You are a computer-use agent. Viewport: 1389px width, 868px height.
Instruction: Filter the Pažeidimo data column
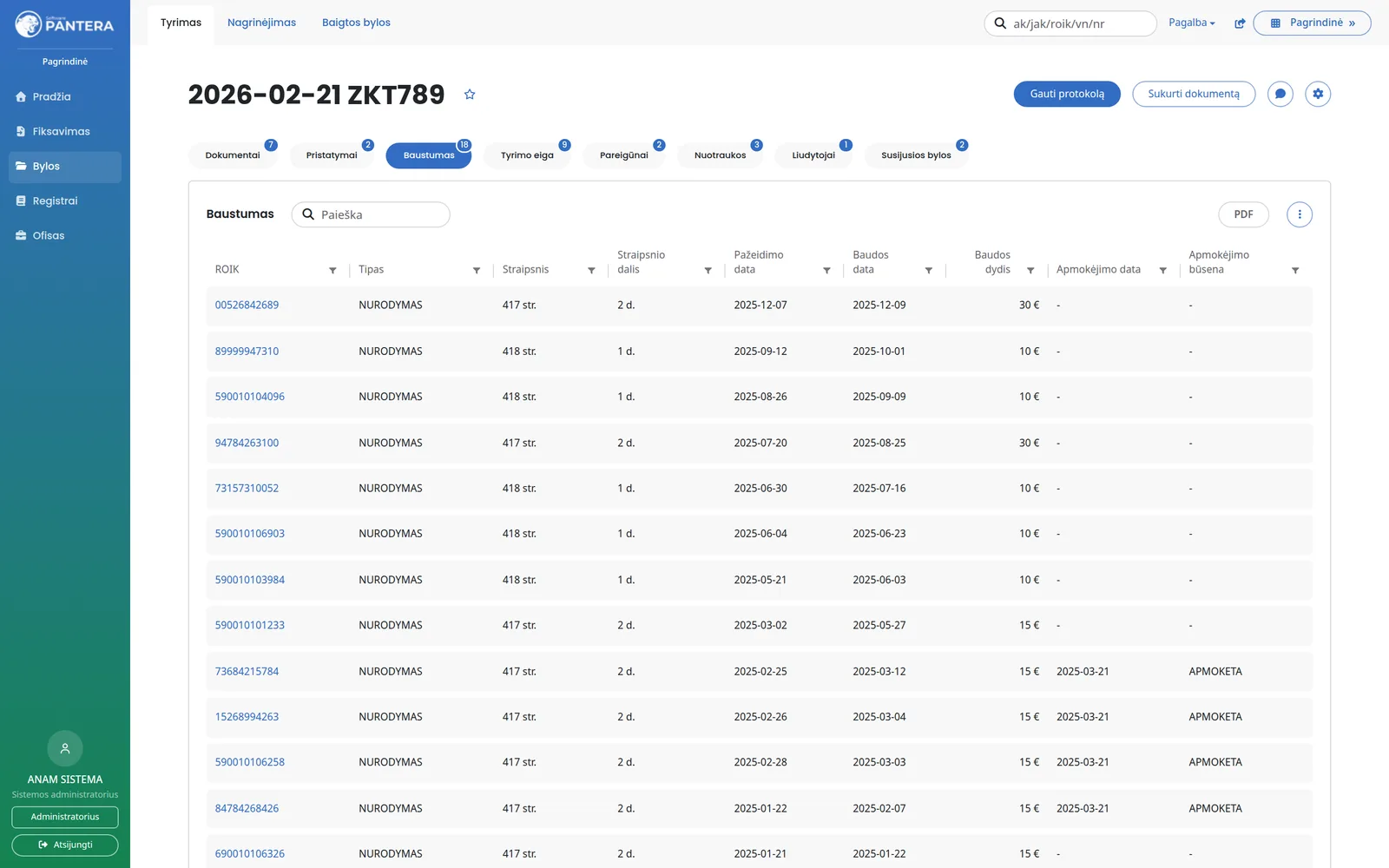[826, 271]
